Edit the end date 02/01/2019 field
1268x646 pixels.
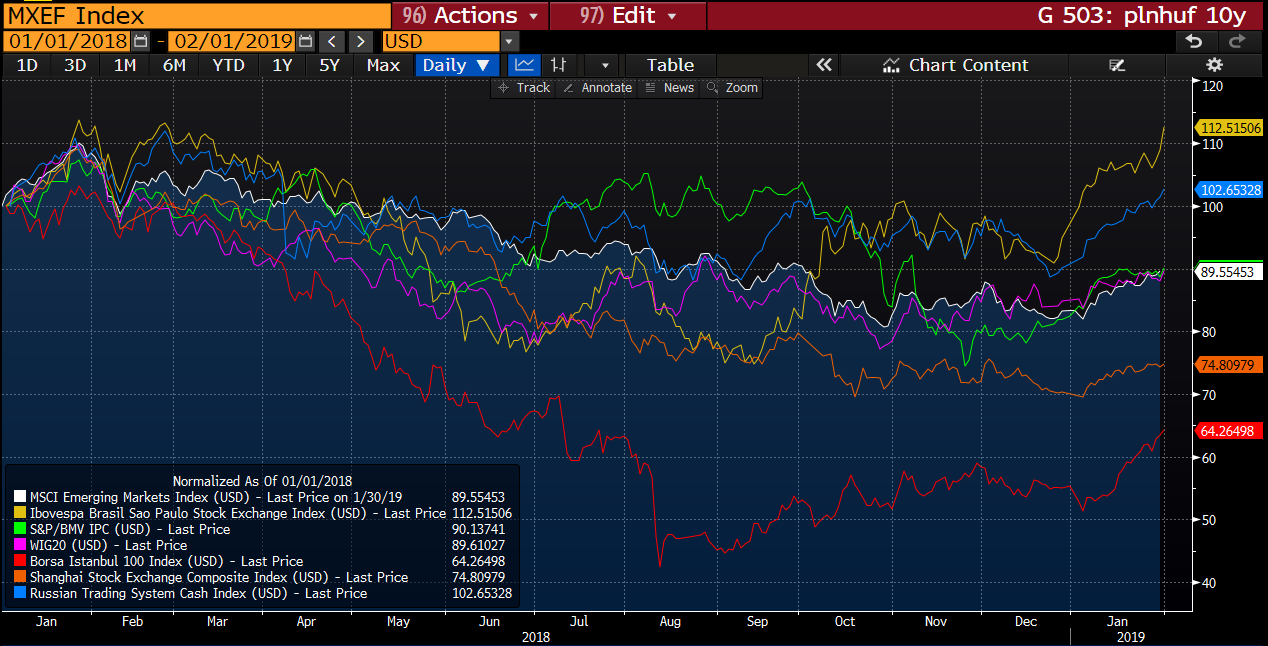click(x=232, y=42)
